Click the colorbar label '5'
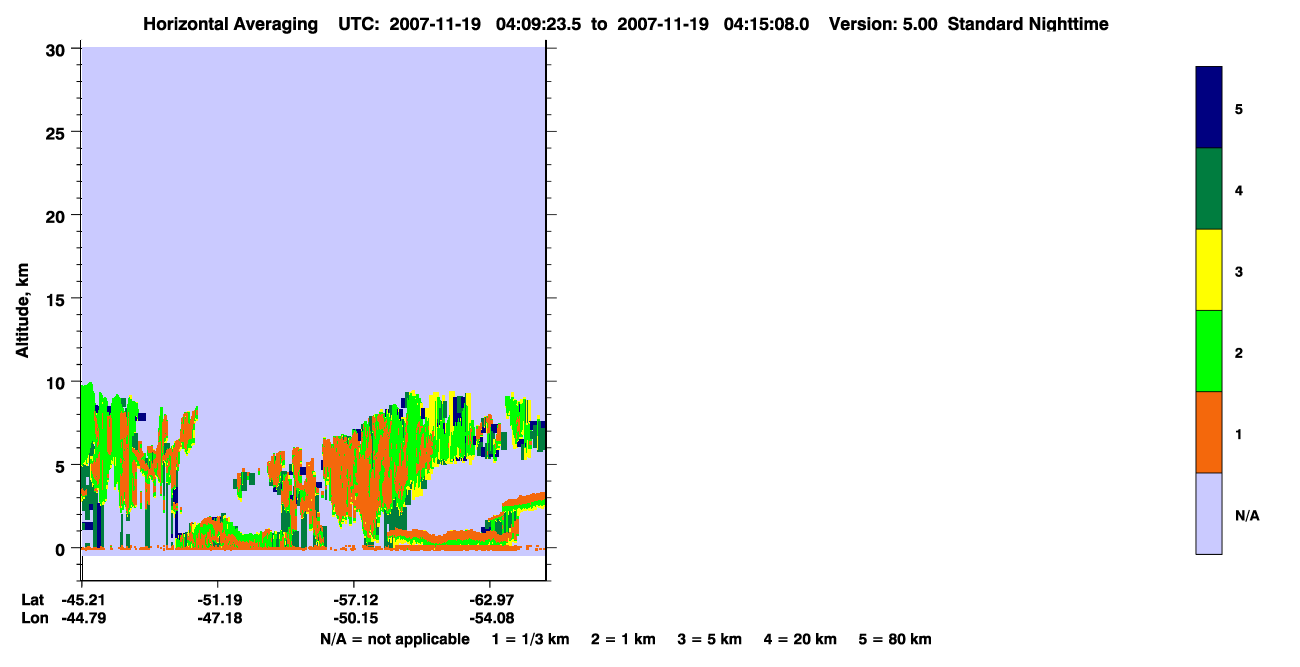The width and height of the screenshot is (1300, 667). [1239, 108]
